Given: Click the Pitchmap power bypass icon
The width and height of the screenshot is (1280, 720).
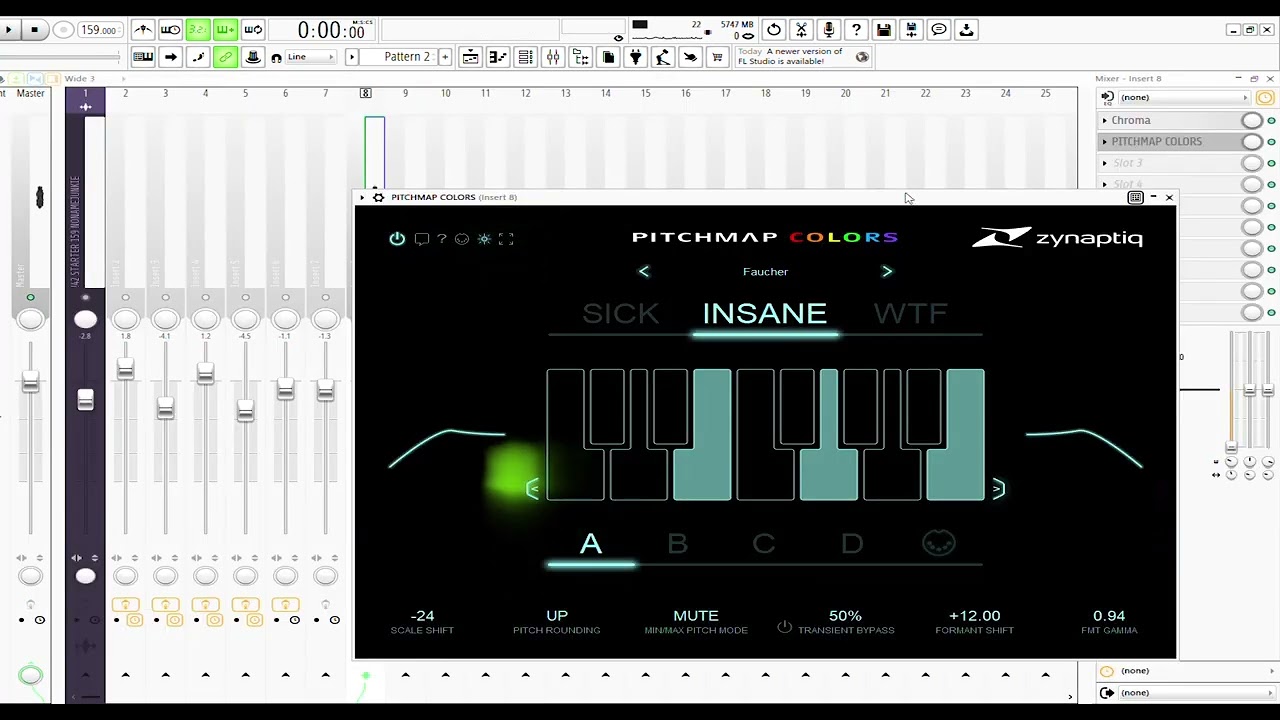Looking at the screenshot, I should (397, 238).
